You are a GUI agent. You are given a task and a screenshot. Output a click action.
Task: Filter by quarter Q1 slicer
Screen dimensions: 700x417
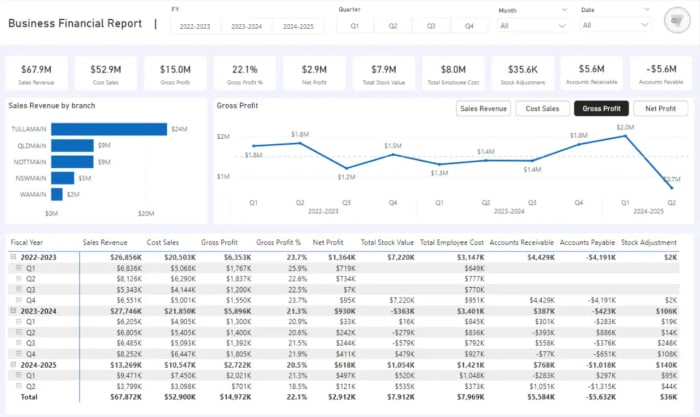[354, 26]
